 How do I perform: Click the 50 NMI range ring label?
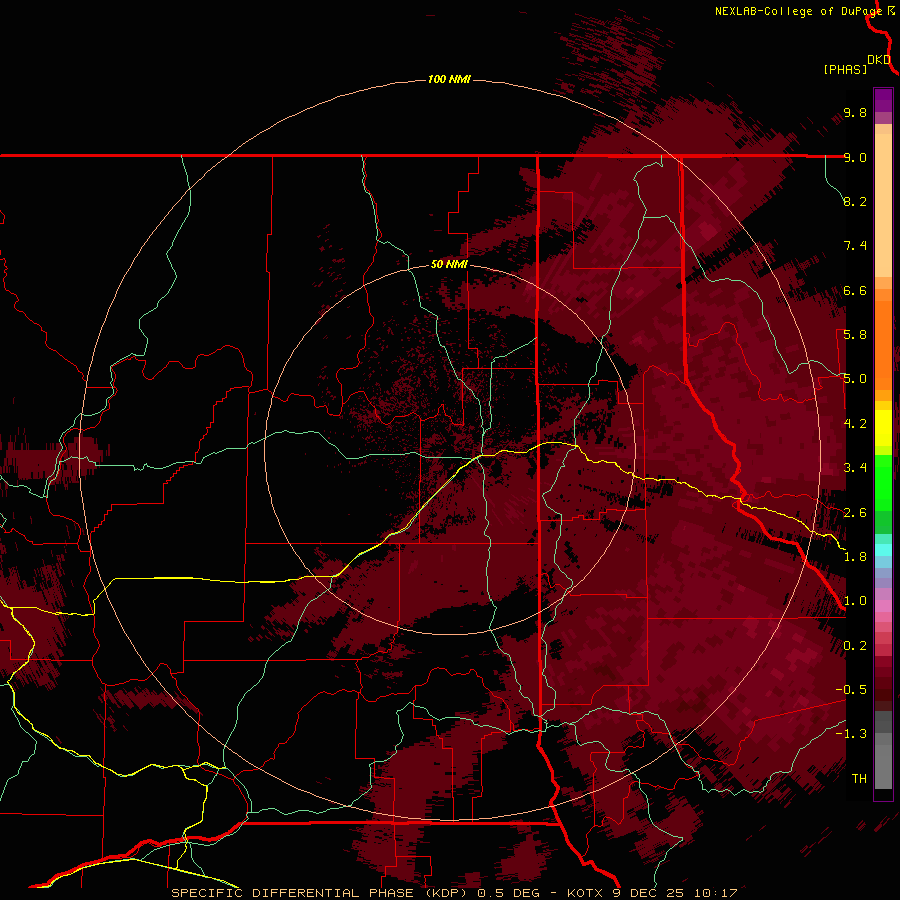449,264
